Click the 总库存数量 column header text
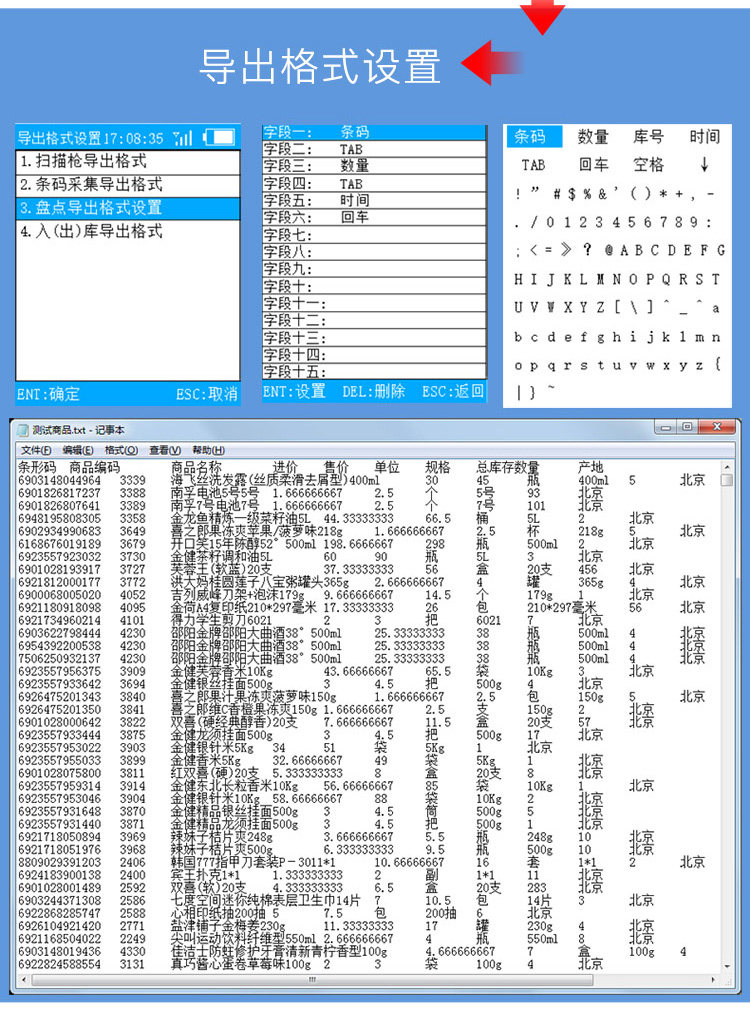The height and width of the screenshot is (1023, 750). pyautogui.click(x=508, y=467)
